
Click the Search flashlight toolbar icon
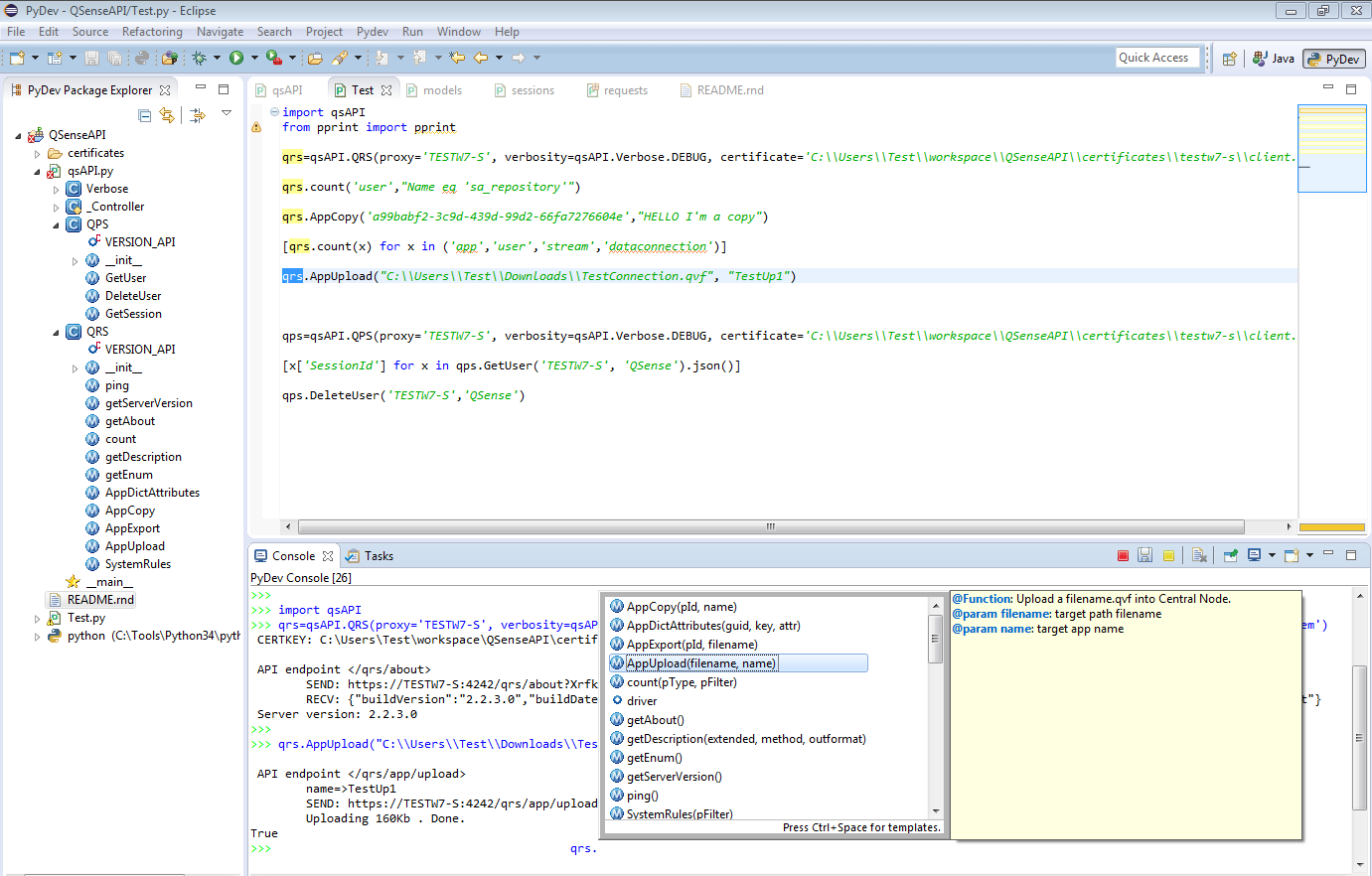point(340,58)
